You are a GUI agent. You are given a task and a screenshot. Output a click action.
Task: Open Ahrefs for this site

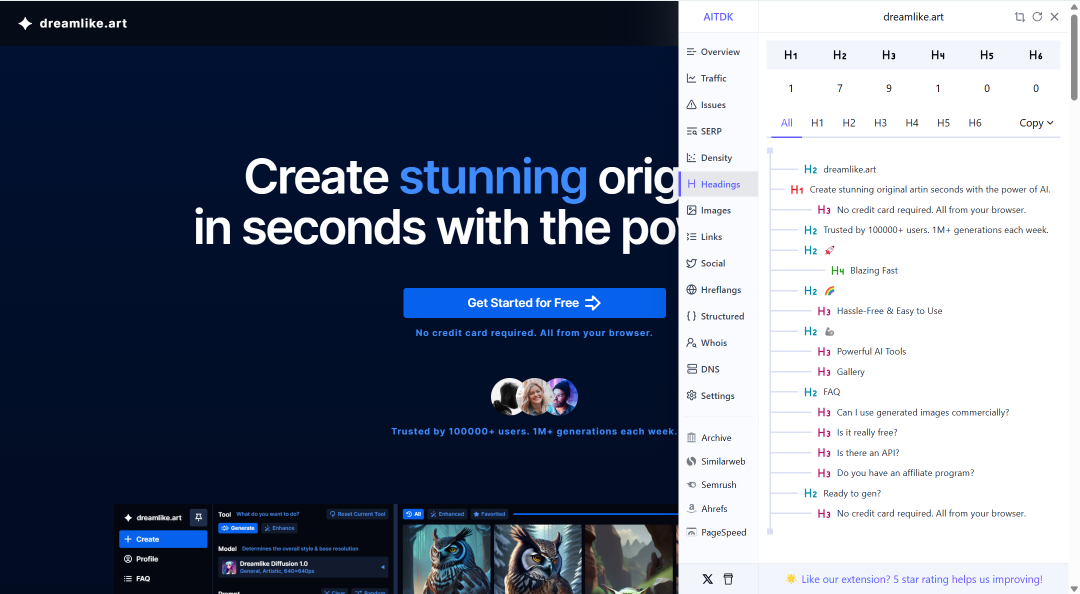[707, 509]
